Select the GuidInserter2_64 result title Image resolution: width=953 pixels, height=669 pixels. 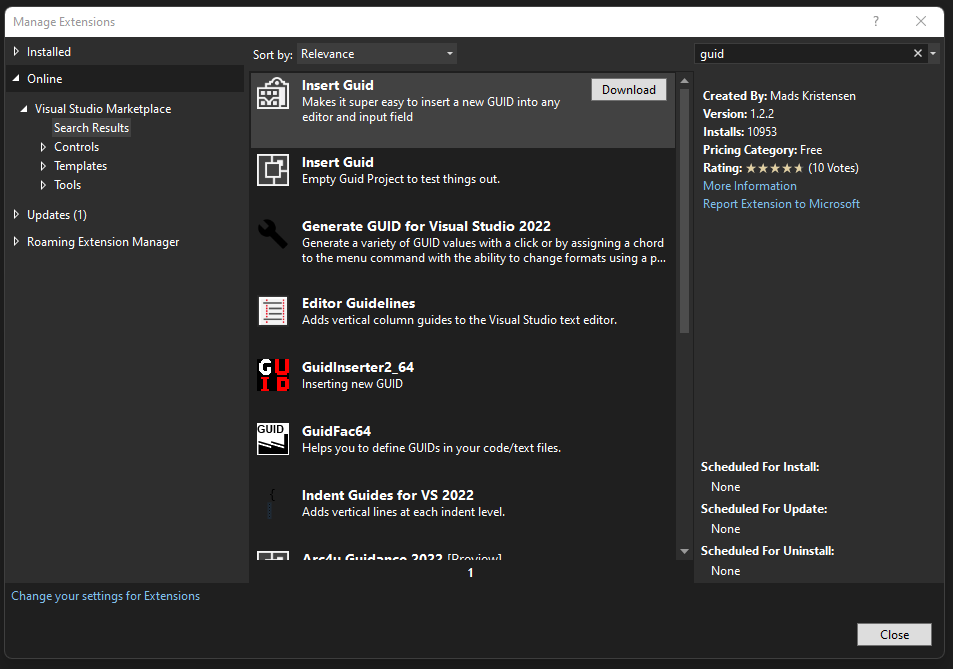pyautogui.click(x=357, y=367)
